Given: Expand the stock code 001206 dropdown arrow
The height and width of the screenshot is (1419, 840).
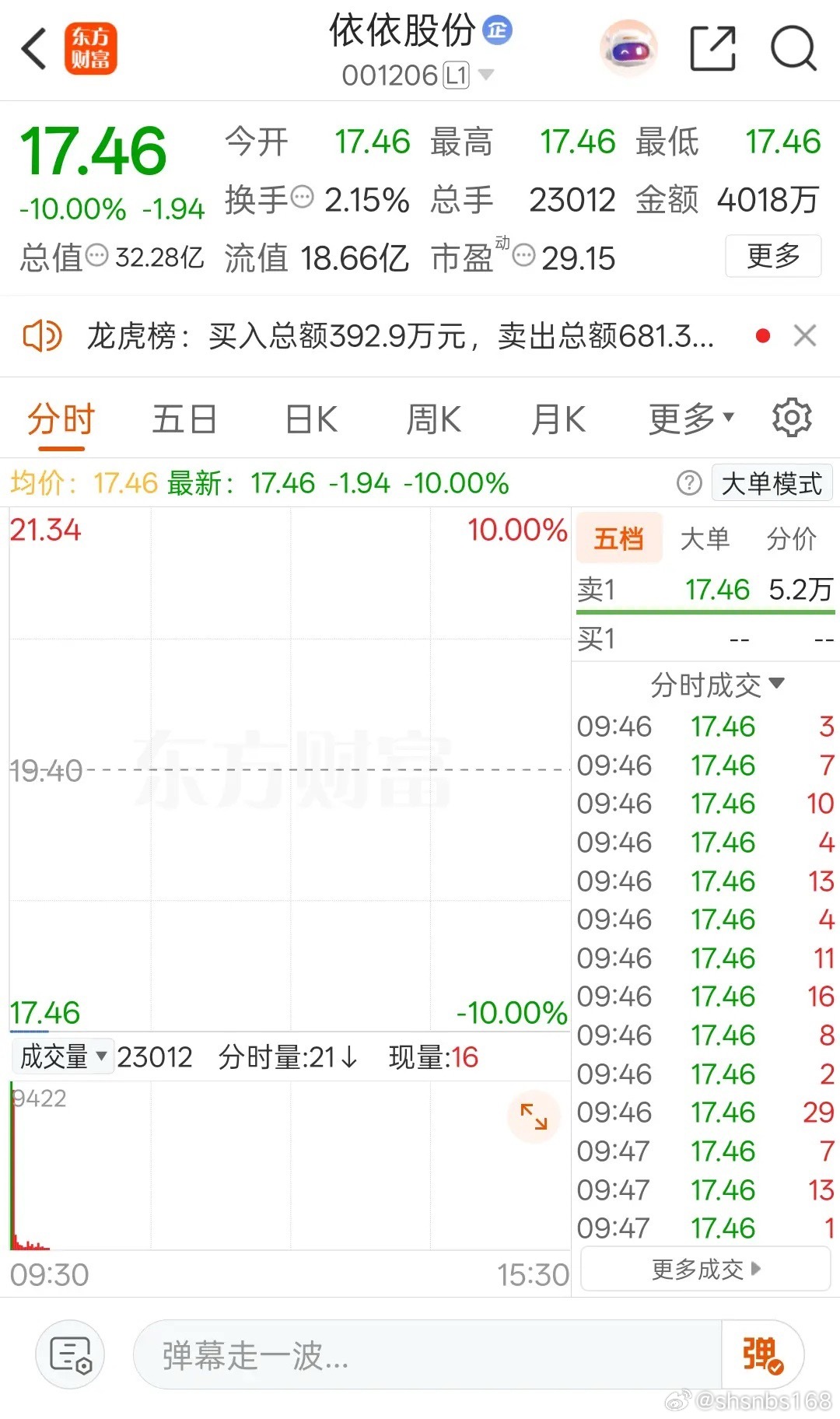Looking at the screenshot, I should 486,75.
